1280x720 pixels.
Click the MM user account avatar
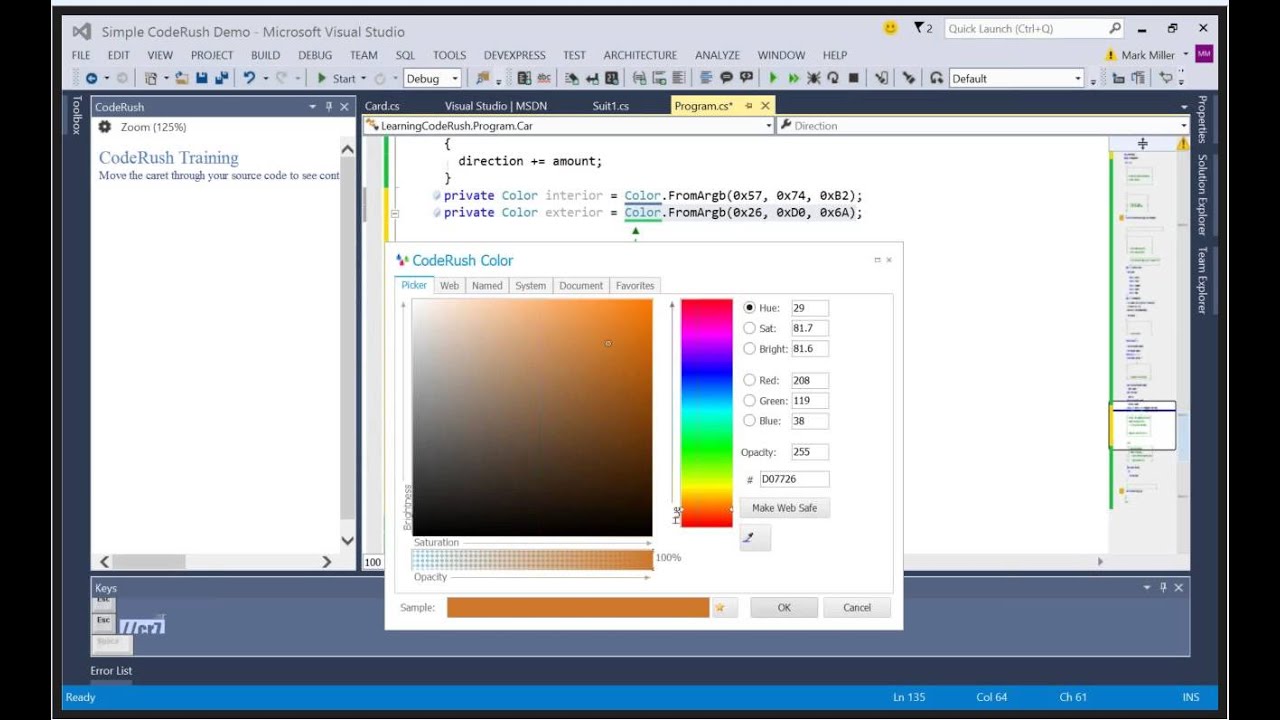(x=1204, y=54)
